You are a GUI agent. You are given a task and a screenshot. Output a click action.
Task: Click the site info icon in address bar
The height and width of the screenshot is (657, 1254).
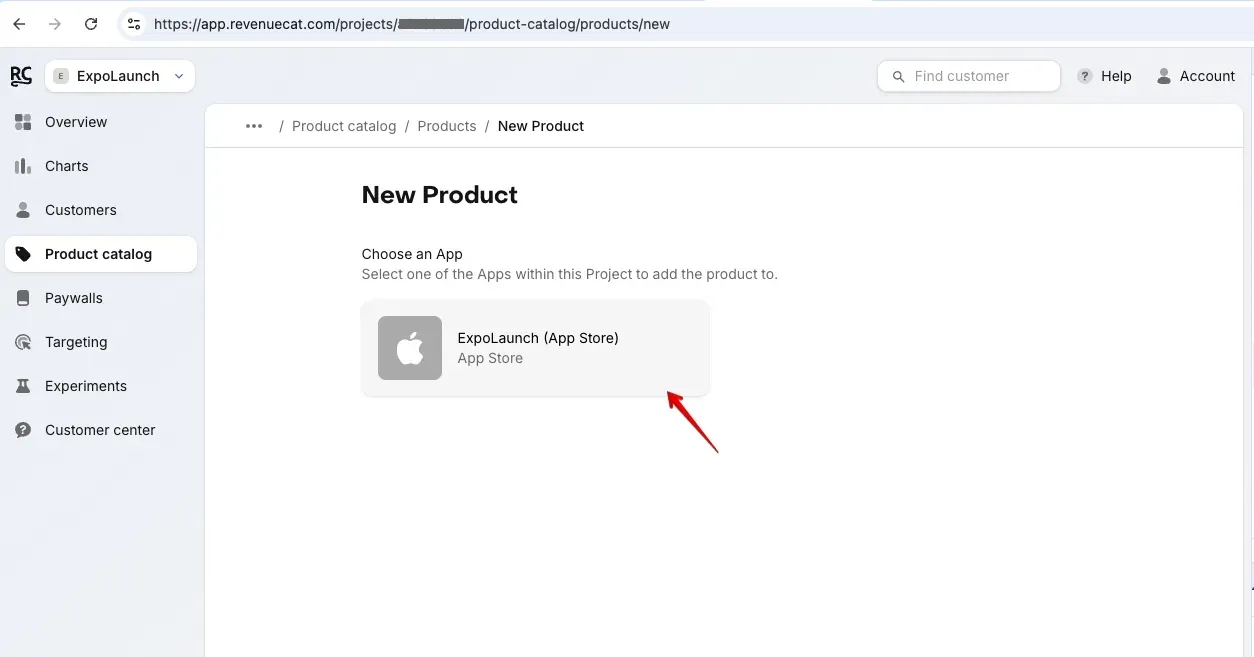click(x=133, y=24)
